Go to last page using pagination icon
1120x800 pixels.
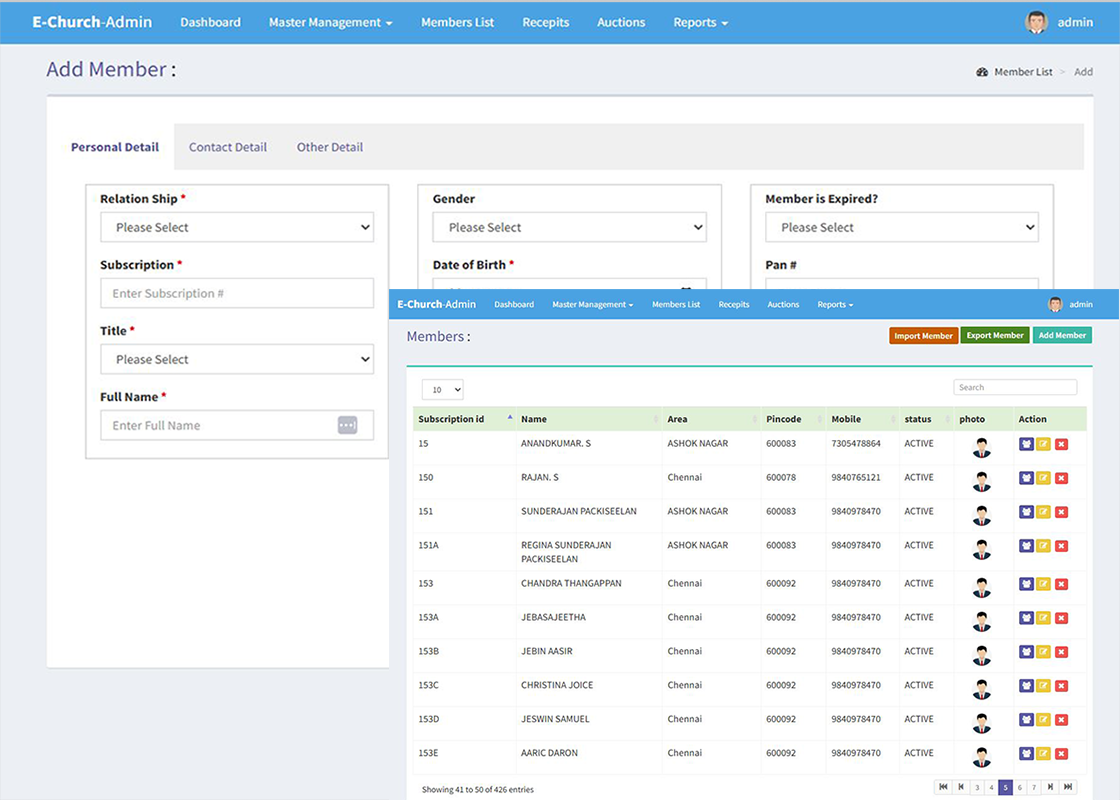[x=1068, y=787]
